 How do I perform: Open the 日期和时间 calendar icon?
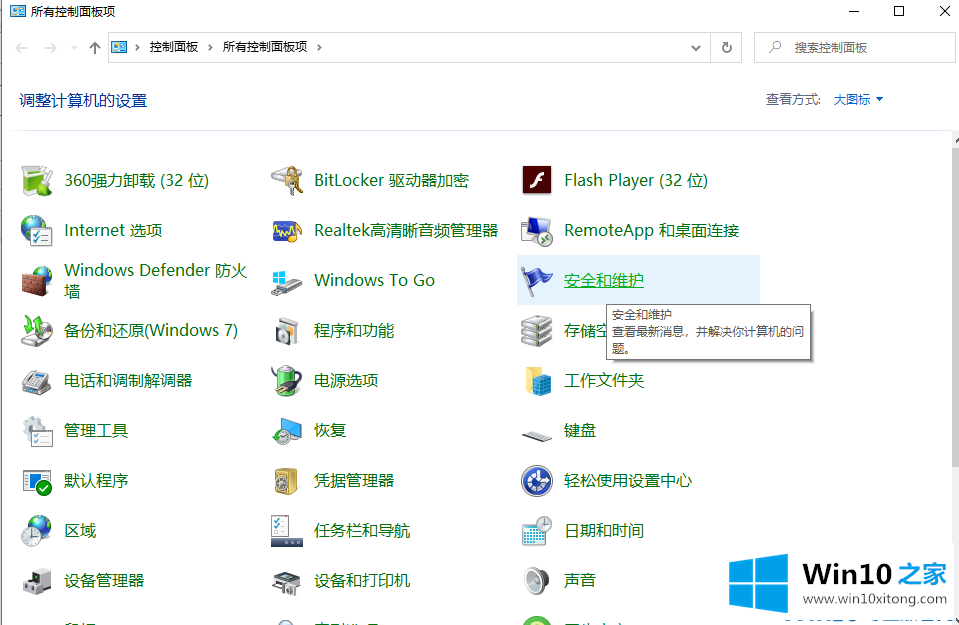tap(537, 531)
